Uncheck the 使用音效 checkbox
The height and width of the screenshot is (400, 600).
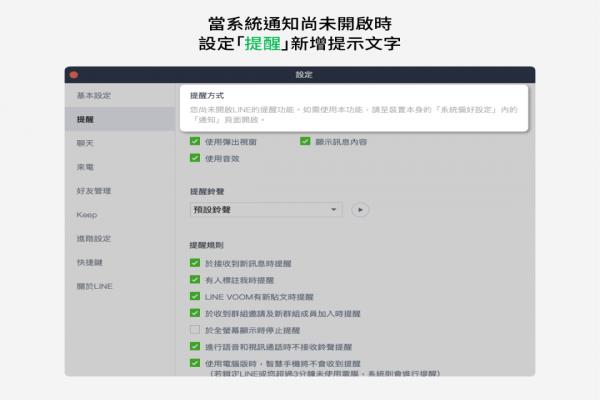pos(195,158)
